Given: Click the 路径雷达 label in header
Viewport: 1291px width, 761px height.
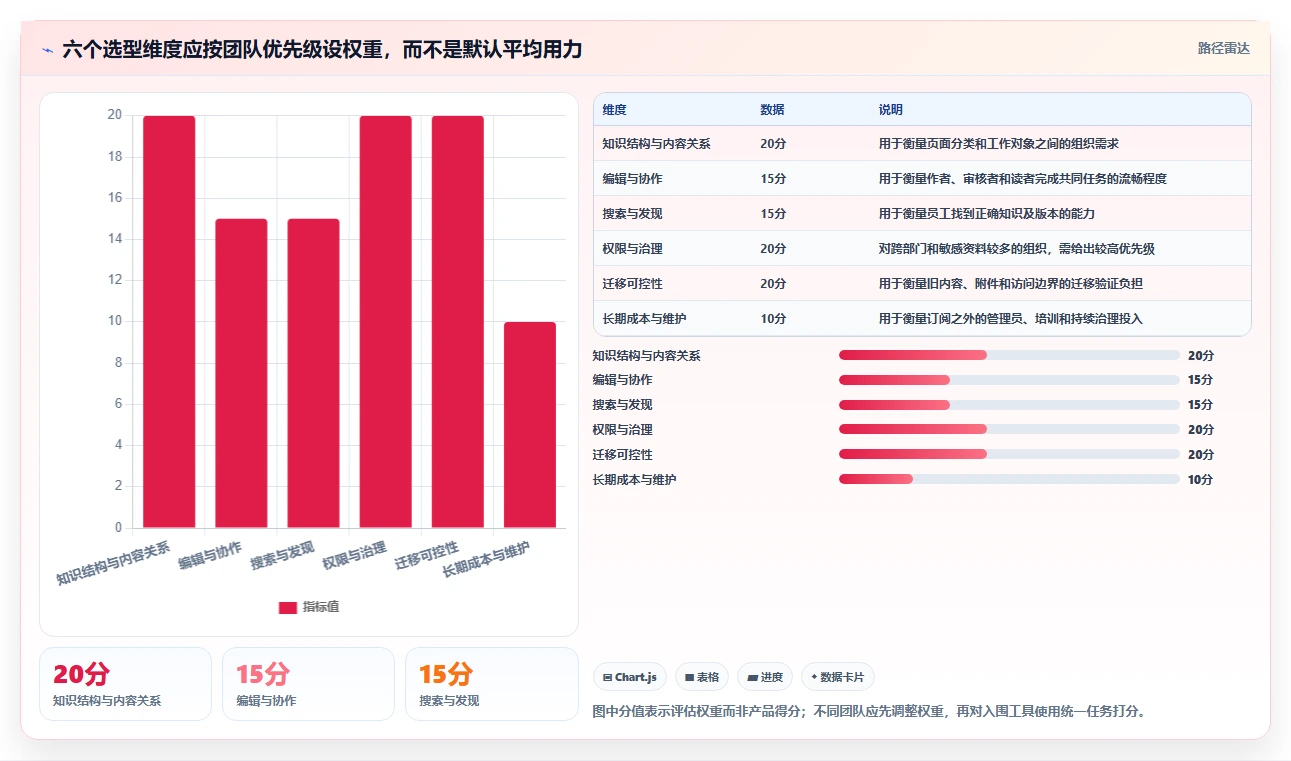Looking at the screenshot, I should tap(1224, 48).
